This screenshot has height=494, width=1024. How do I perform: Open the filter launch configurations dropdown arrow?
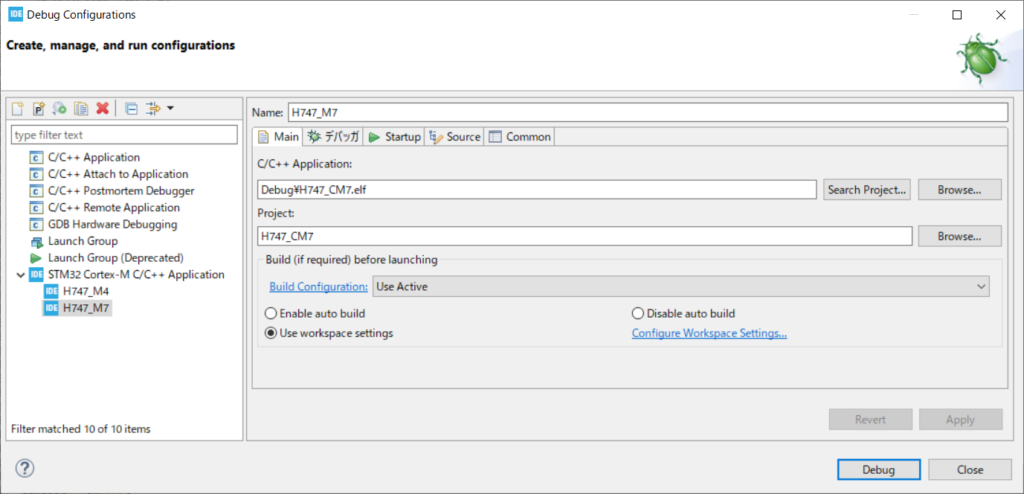pyautogui.click(x=170, y=108)
